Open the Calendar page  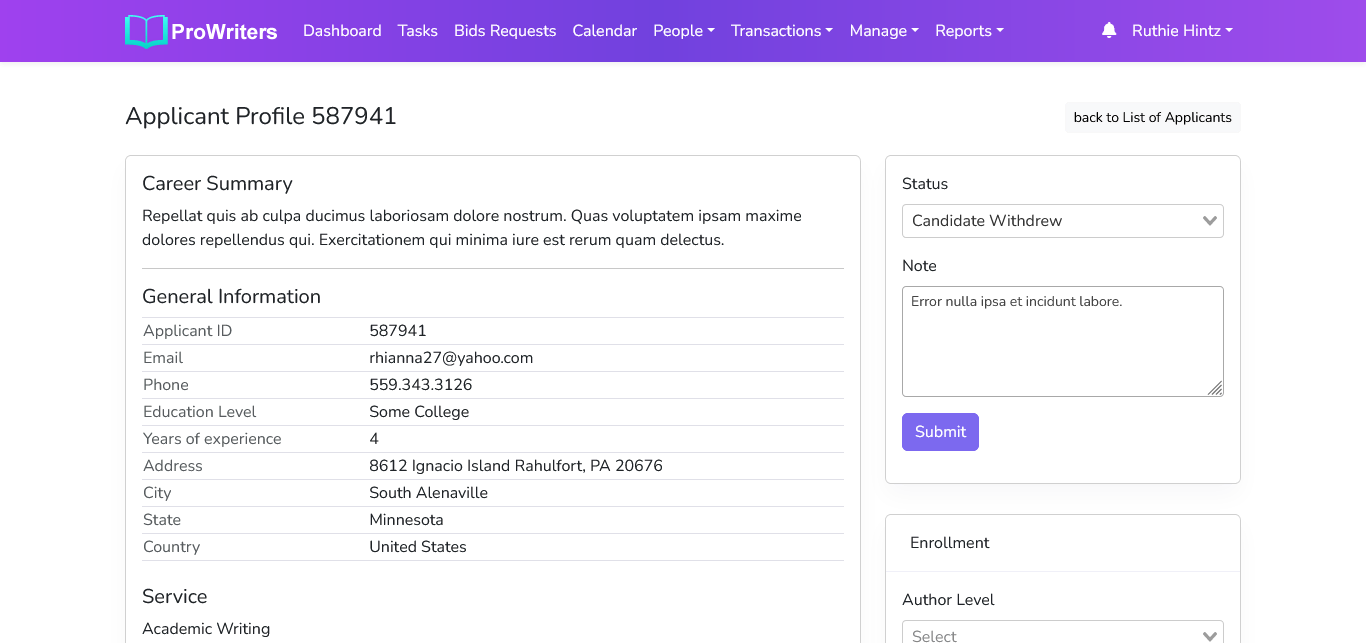tap(604, 31)
